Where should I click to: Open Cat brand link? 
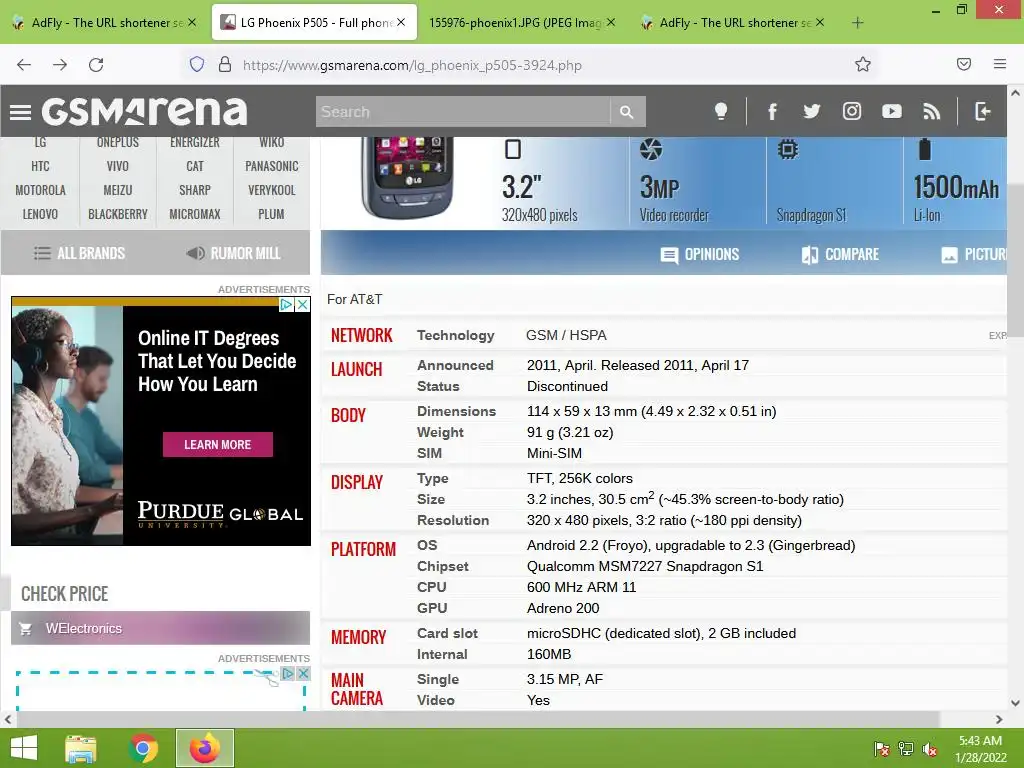pyautogui.click(x=195, y=166)
